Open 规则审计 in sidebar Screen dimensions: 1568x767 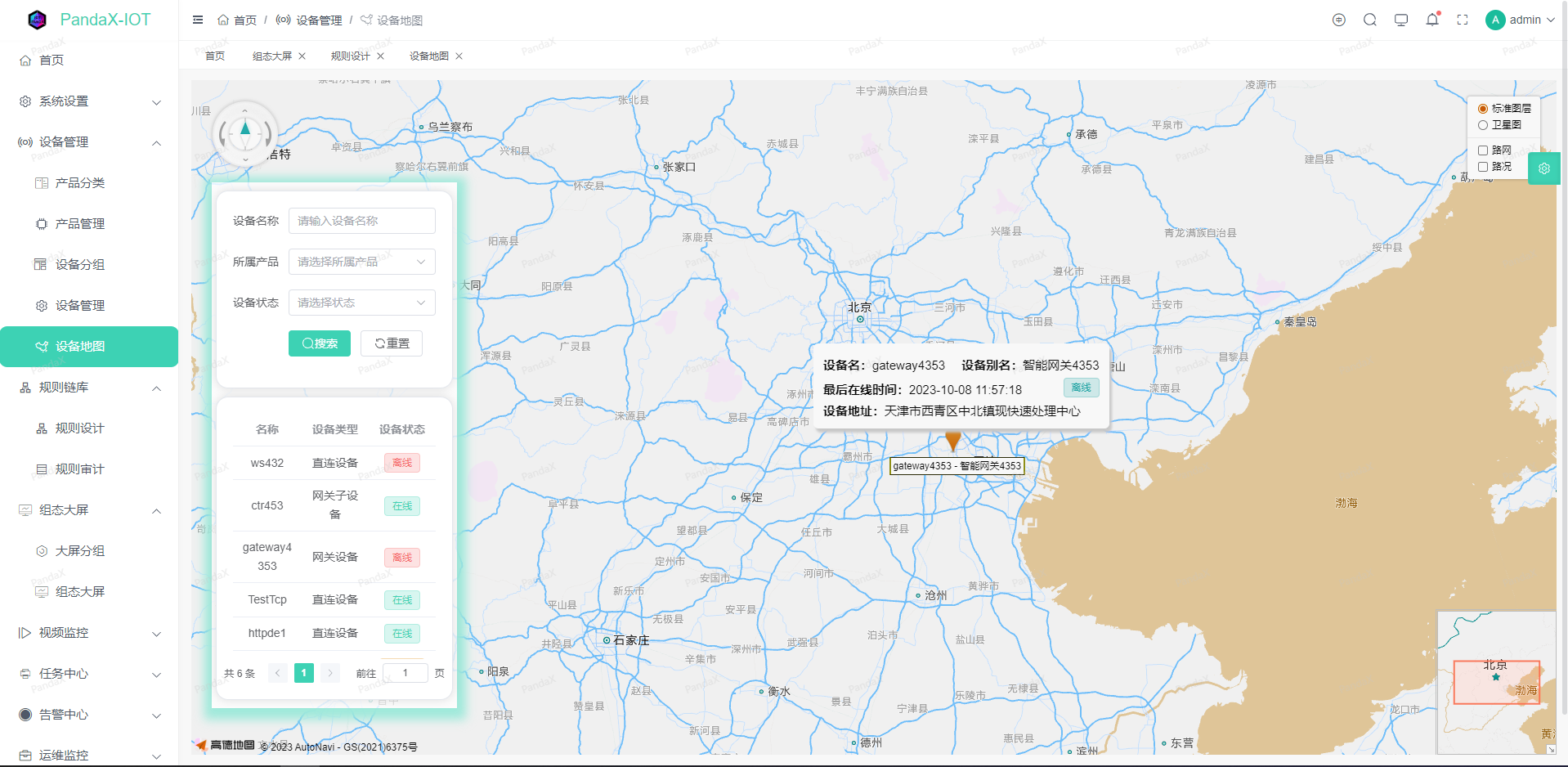(89, 469)
